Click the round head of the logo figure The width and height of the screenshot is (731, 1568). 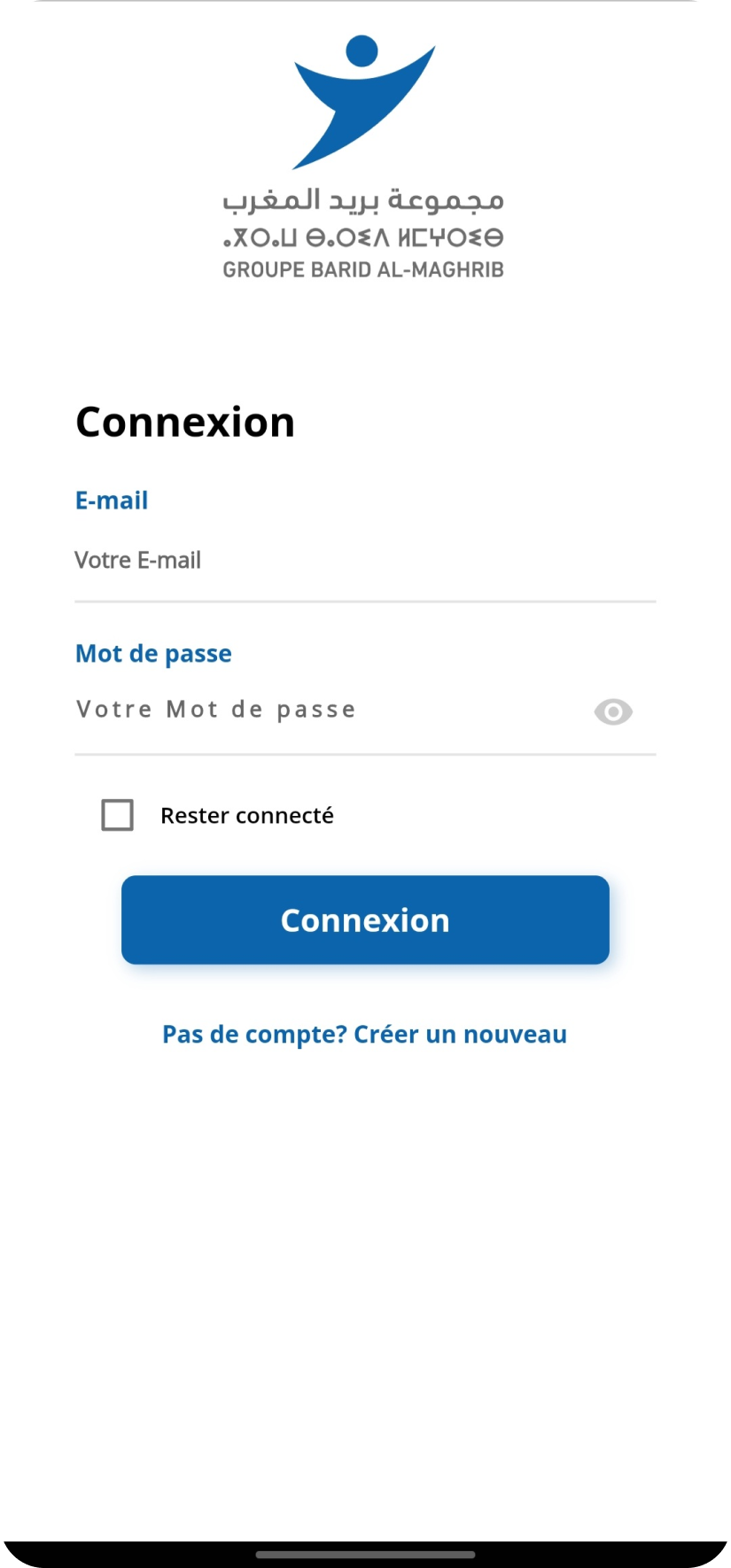[362, 50]
